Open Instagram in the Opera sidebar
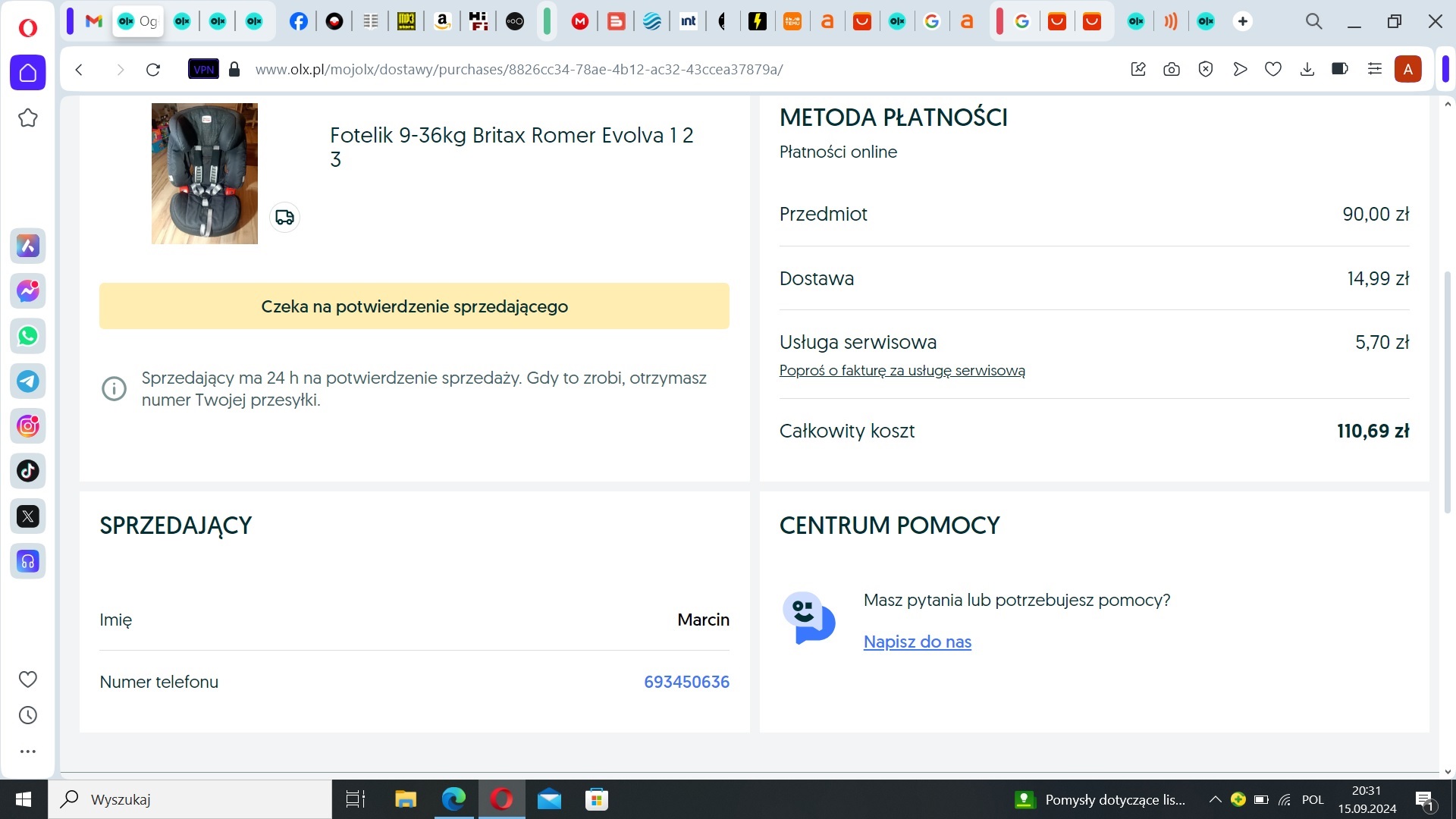This screenshot has width=1456, height=819. (x=28, y=426)
